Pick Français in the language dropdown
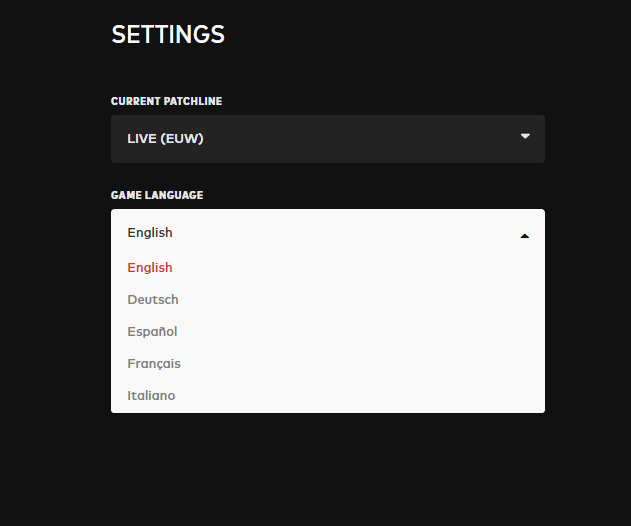631x526 pixels. tap(154, 364)
